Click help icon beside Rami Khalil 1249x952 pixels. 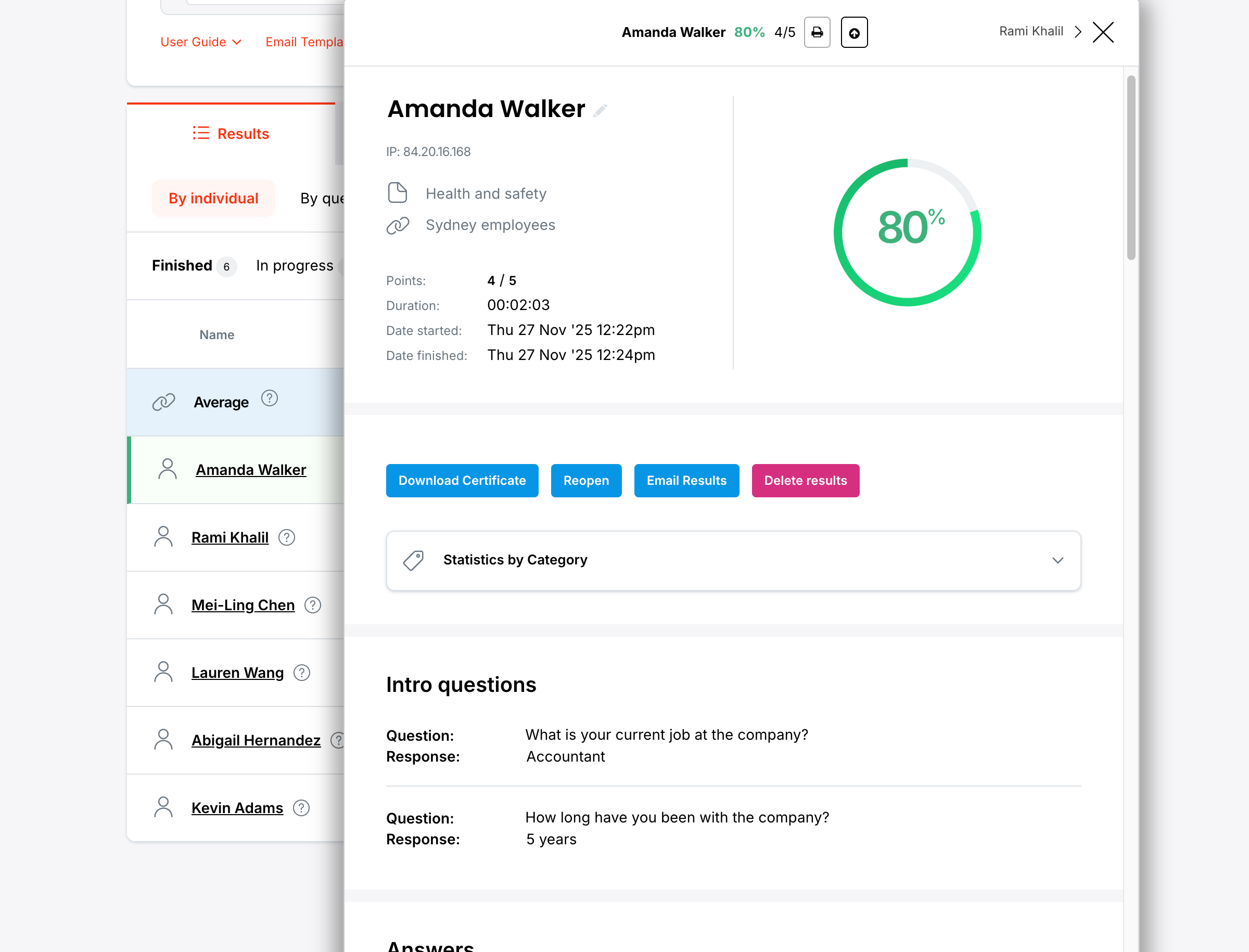click(x=287, y=537)
